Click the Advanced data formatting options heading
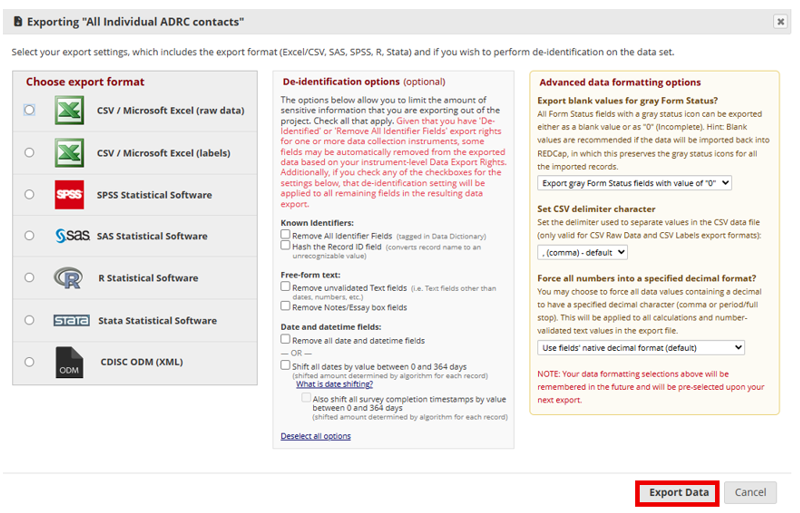Image resolution: width=800 pixels, height=513 pixels. pyautogui.click(x=620, y=82)
